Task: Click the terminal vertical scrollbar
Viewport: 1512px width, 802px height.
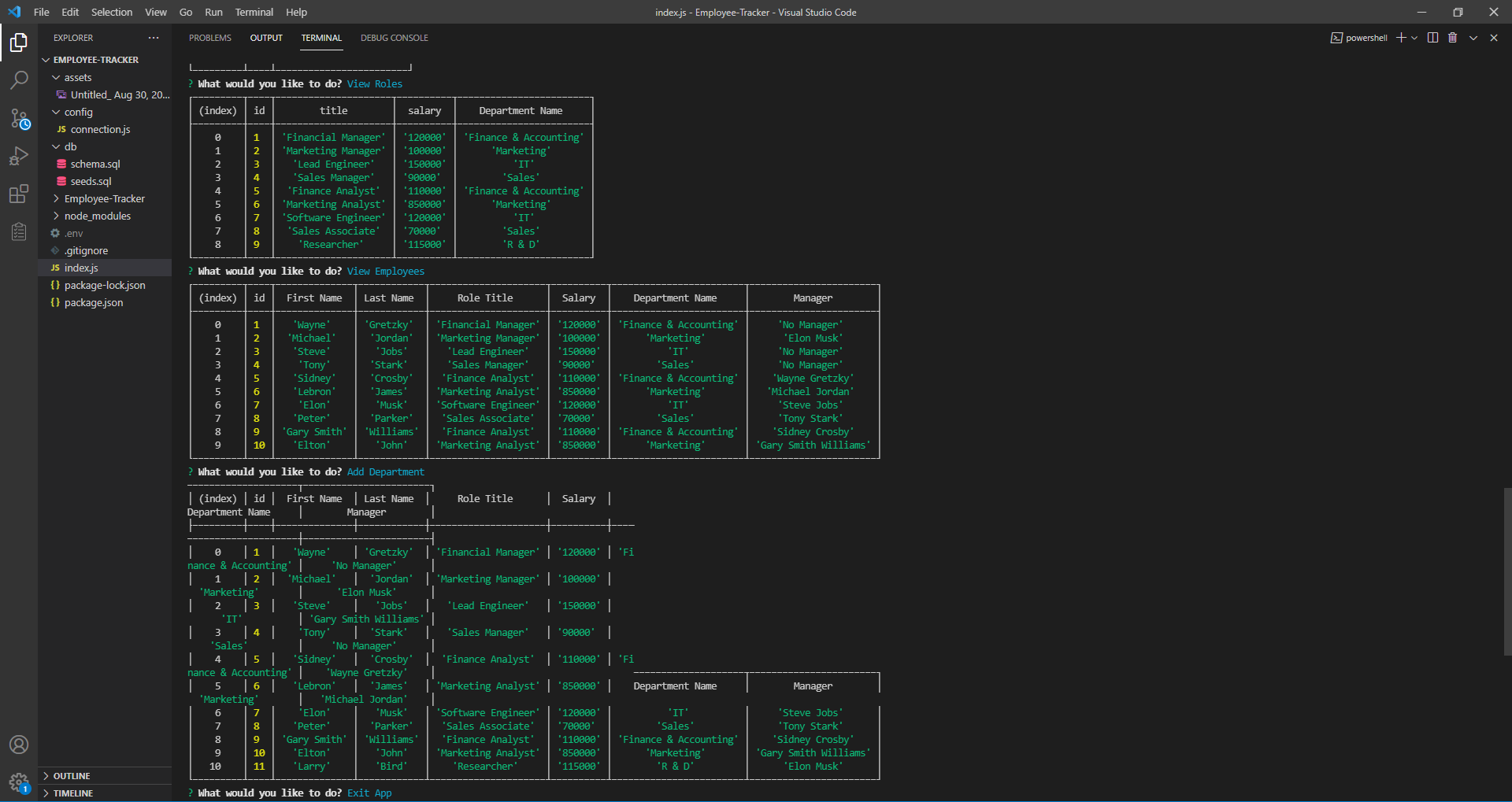Action: (x=1506, y=571)
